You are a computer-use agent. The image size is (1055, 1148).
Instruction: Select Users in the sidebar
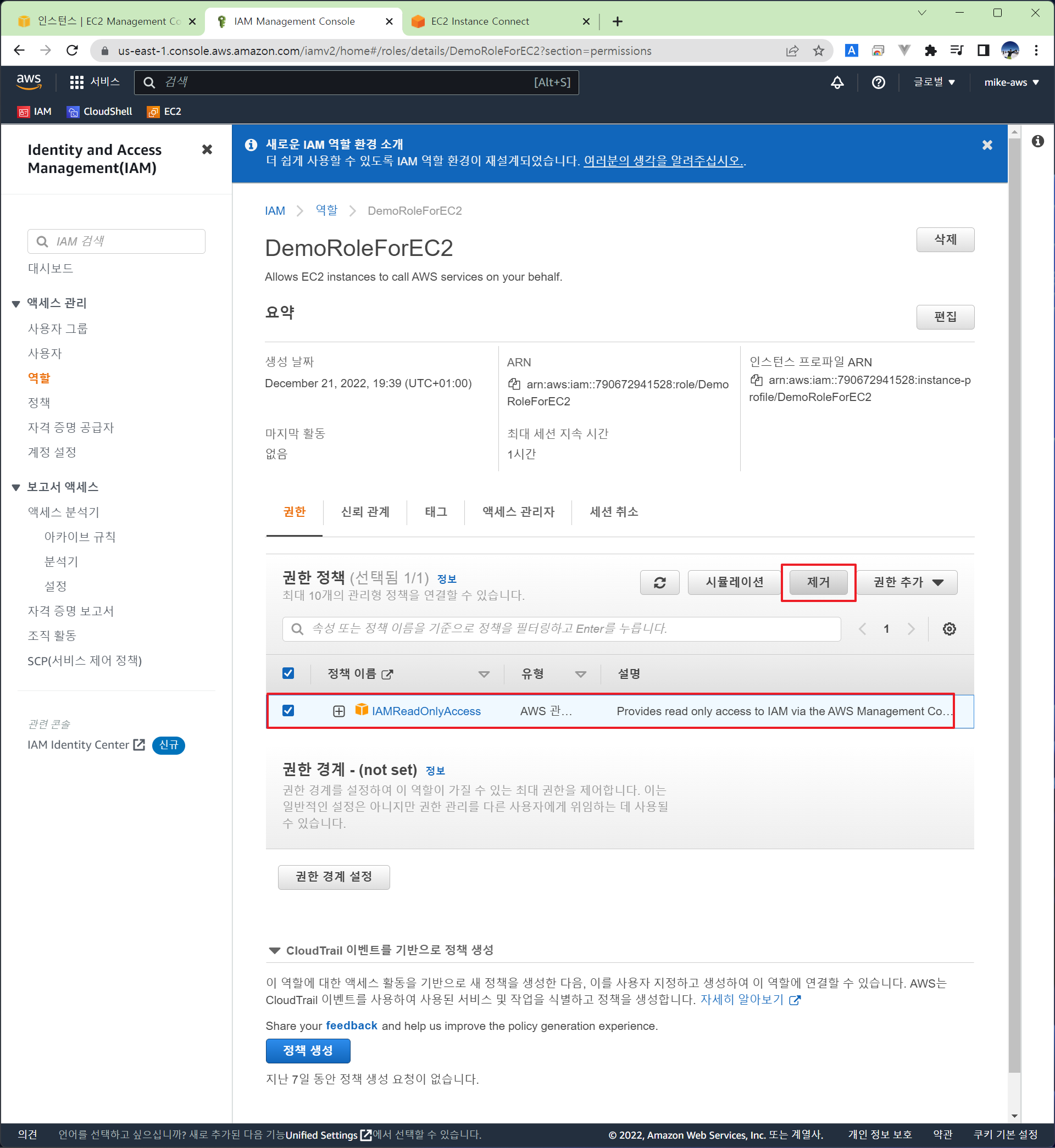[x=45, y=353]
